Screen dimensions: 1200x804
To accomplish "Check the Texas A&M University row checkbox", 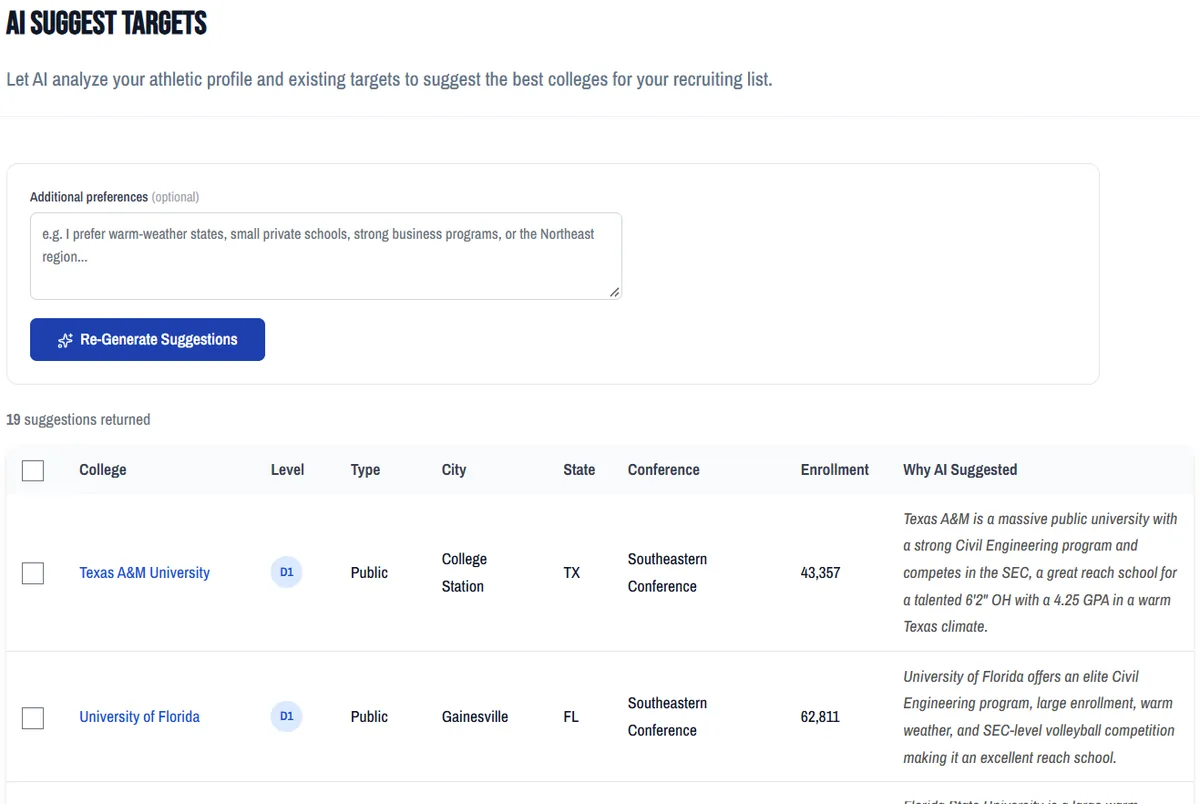I will pyautogui.click(x=33, y=573).
